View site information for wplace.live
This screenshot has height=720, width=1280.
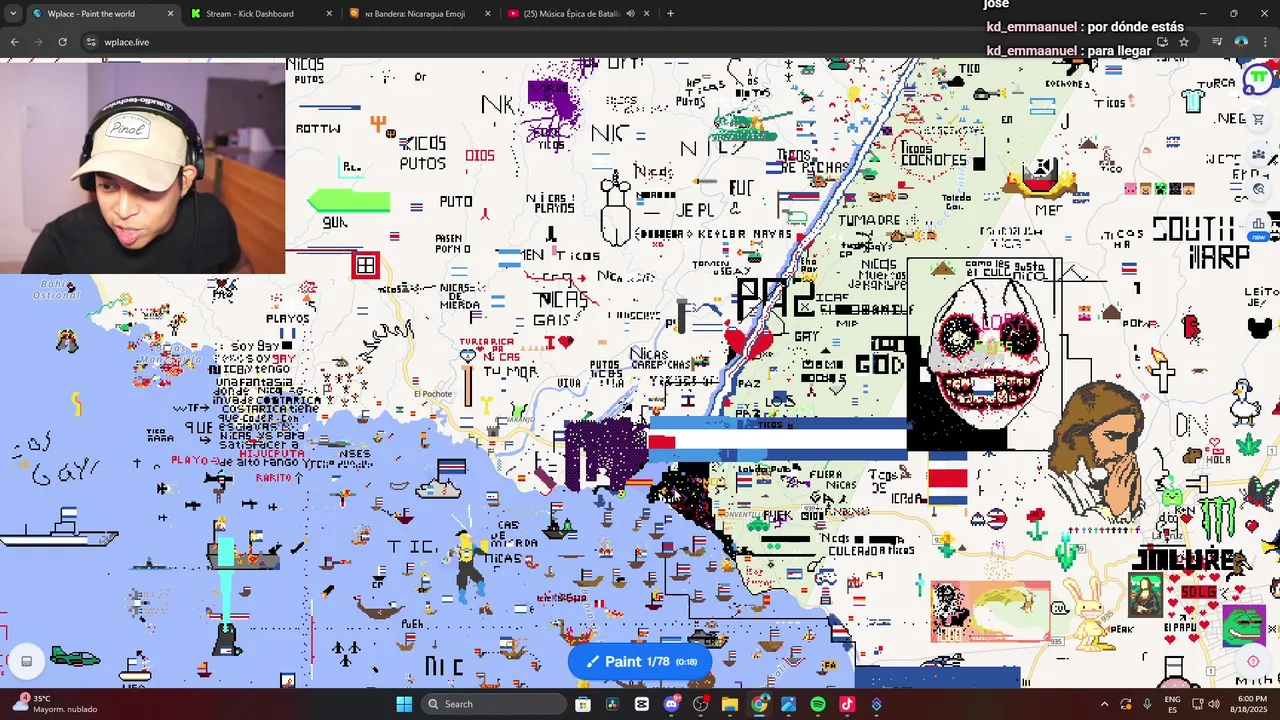pos(91,42)
